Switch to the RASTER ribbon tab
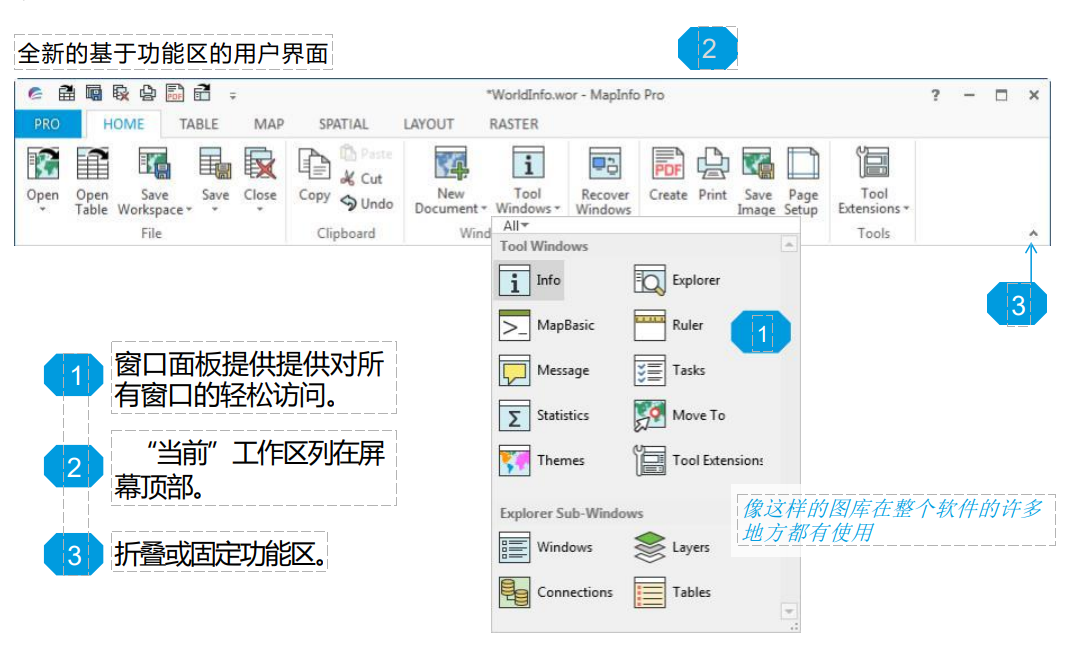1080x645 pixels. [514, 124]
